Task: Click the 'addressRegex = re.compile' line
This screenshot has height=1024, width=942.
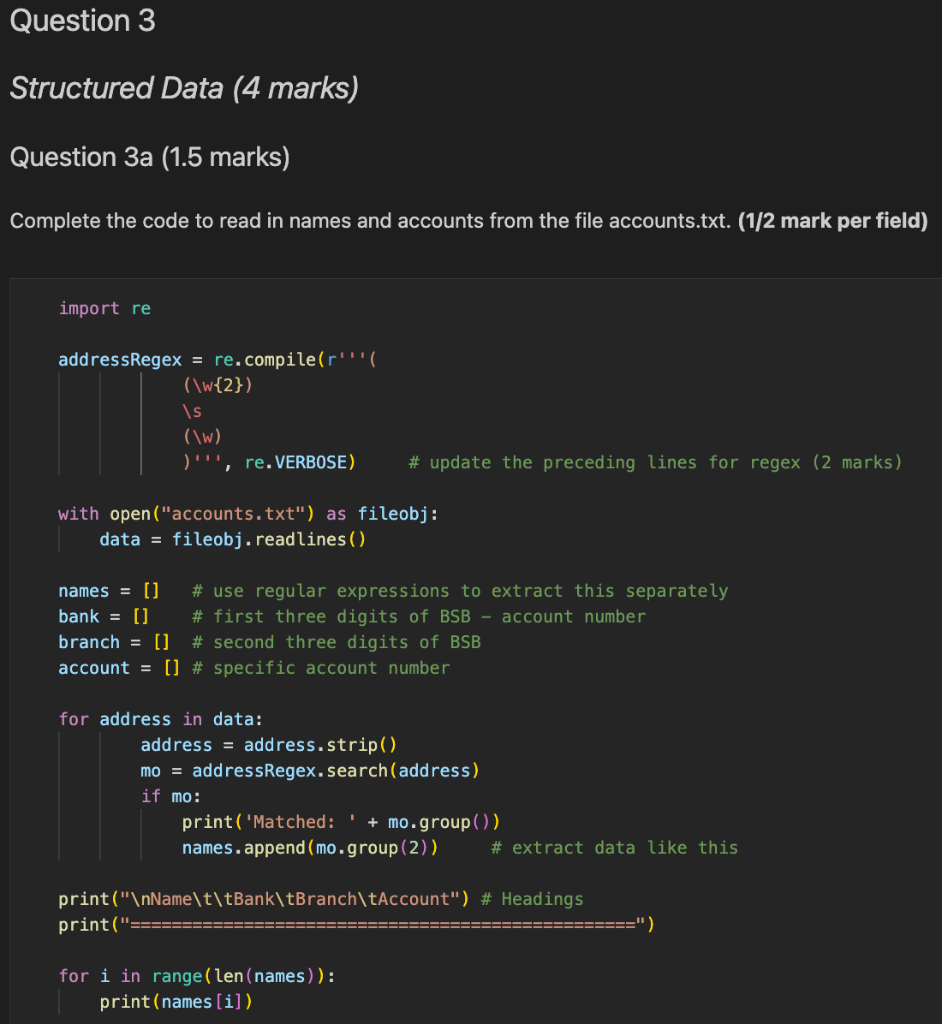Action: pyautogui.click(x=217, y=360)
